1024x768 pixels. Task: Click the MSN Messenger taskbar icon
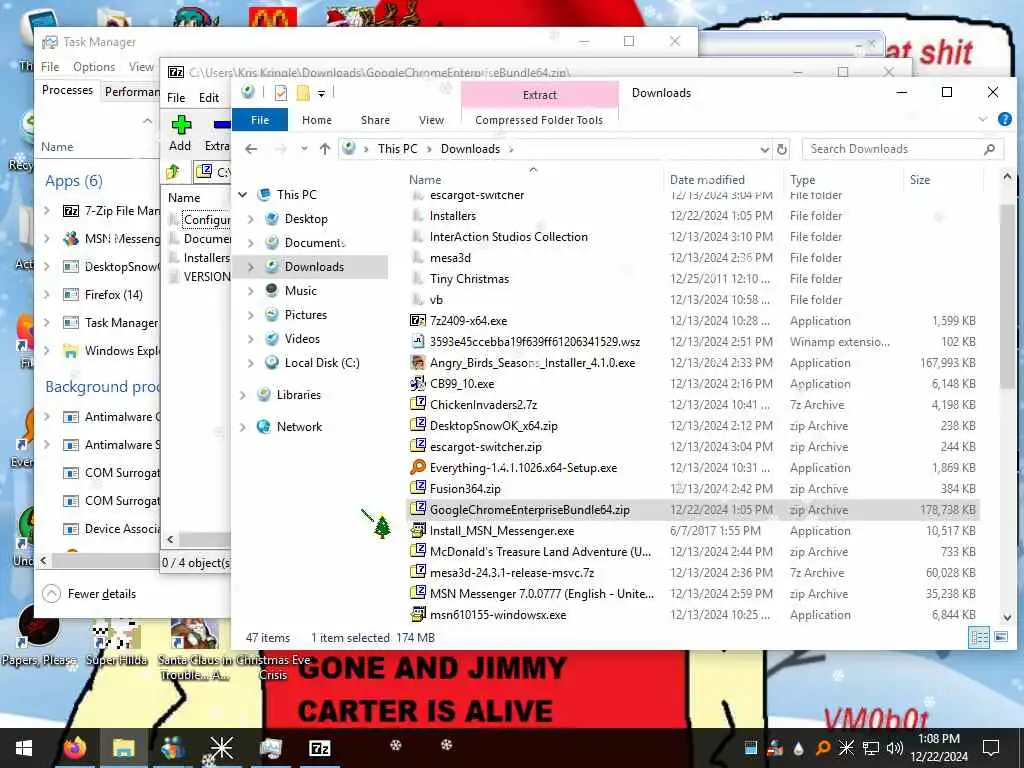coord(172,748)
